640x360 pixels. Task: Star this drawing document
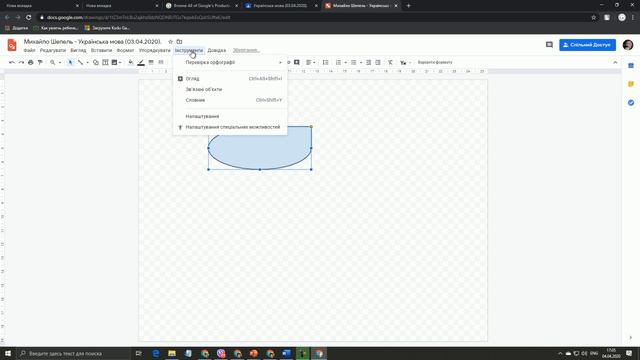point(171,42)
